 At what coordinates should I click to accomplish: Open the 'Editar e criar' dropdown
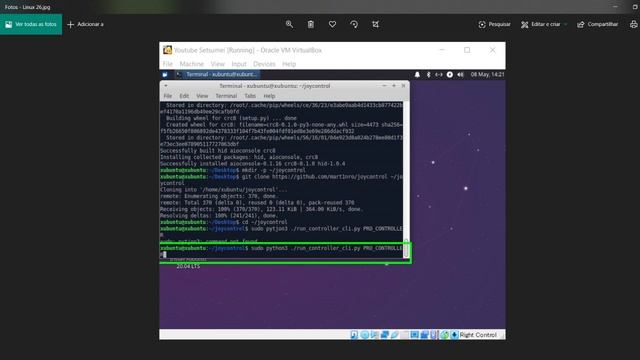point(544,24)
